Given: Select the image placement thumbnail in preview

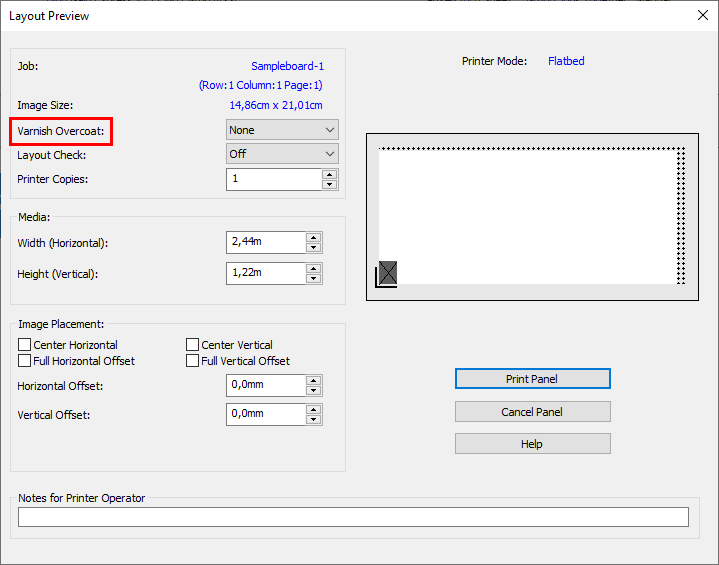Looking at the screenshot, I should 388,272.
